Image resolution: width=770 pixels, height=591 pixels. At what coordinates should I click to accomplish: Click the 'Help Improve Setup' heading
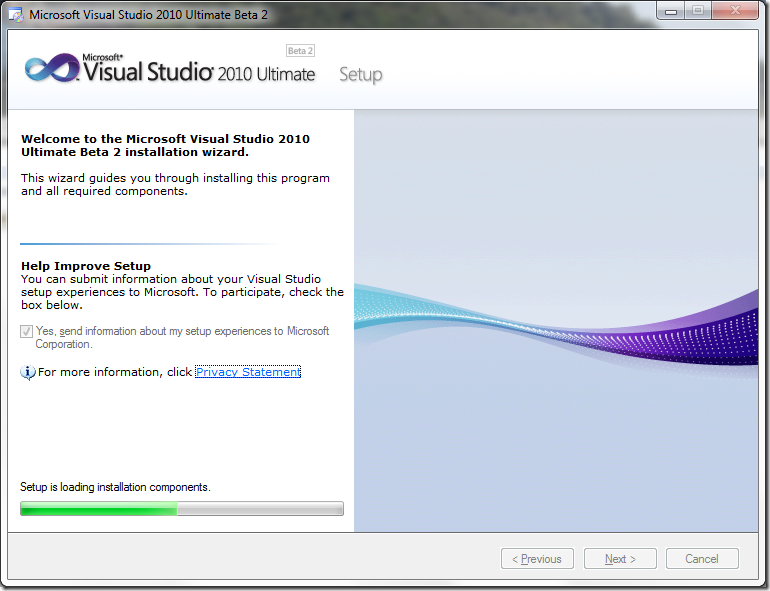pos(86,266)
